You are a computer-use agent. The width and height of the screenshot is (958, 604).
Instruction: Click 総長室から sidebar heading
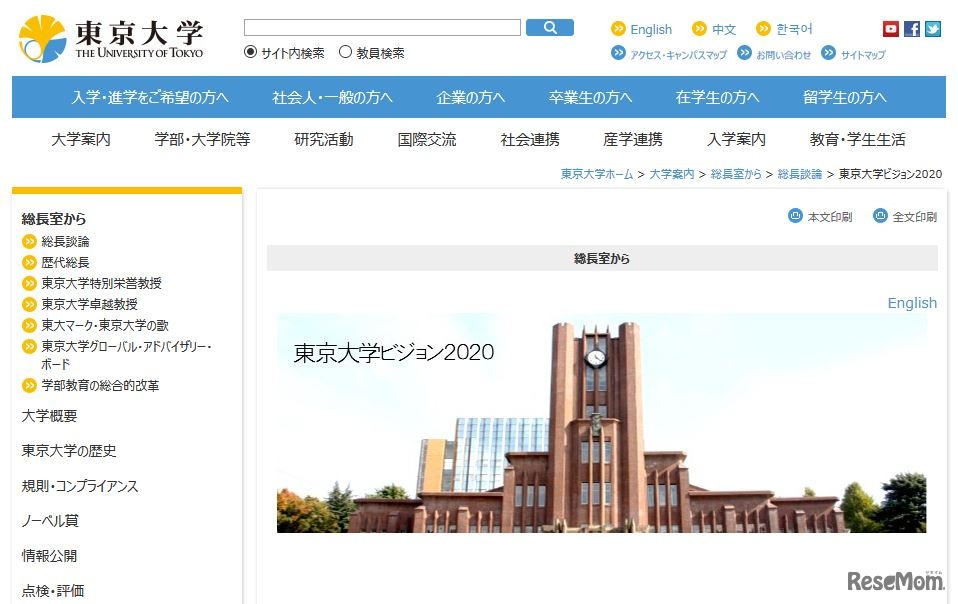(54, 219)
